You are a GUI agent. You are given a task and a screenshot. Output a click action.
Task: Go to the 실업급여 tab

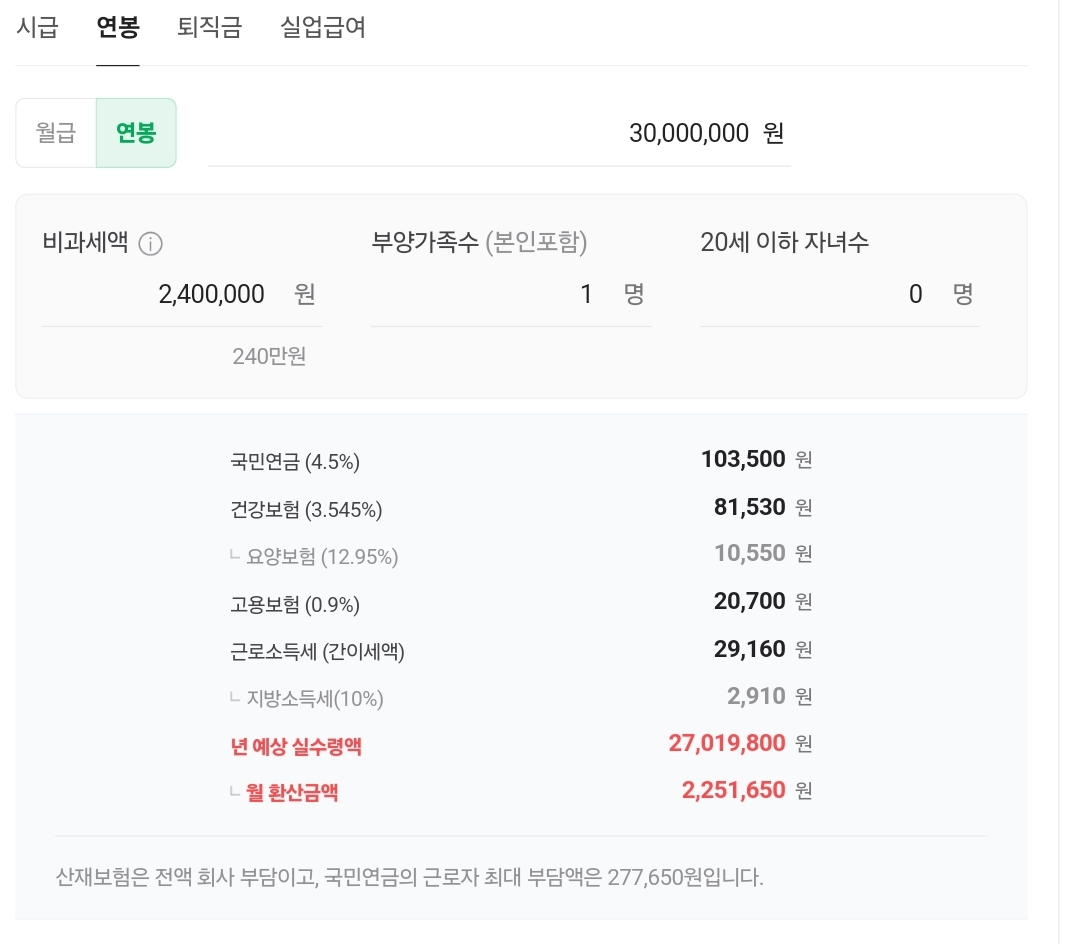(322, 27)
